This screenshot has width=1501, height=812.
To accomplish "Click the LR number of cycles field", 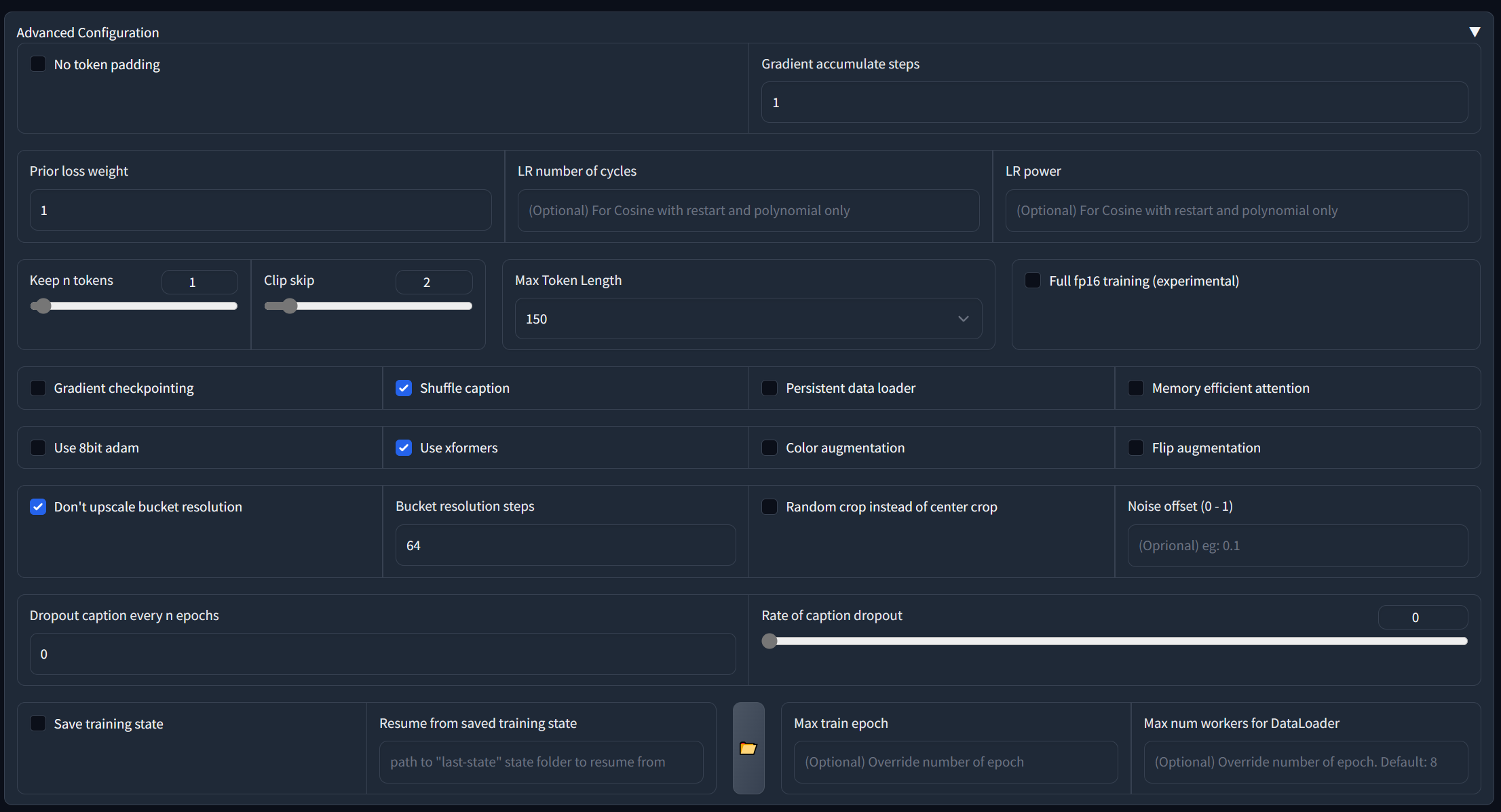I will (748, 210).
